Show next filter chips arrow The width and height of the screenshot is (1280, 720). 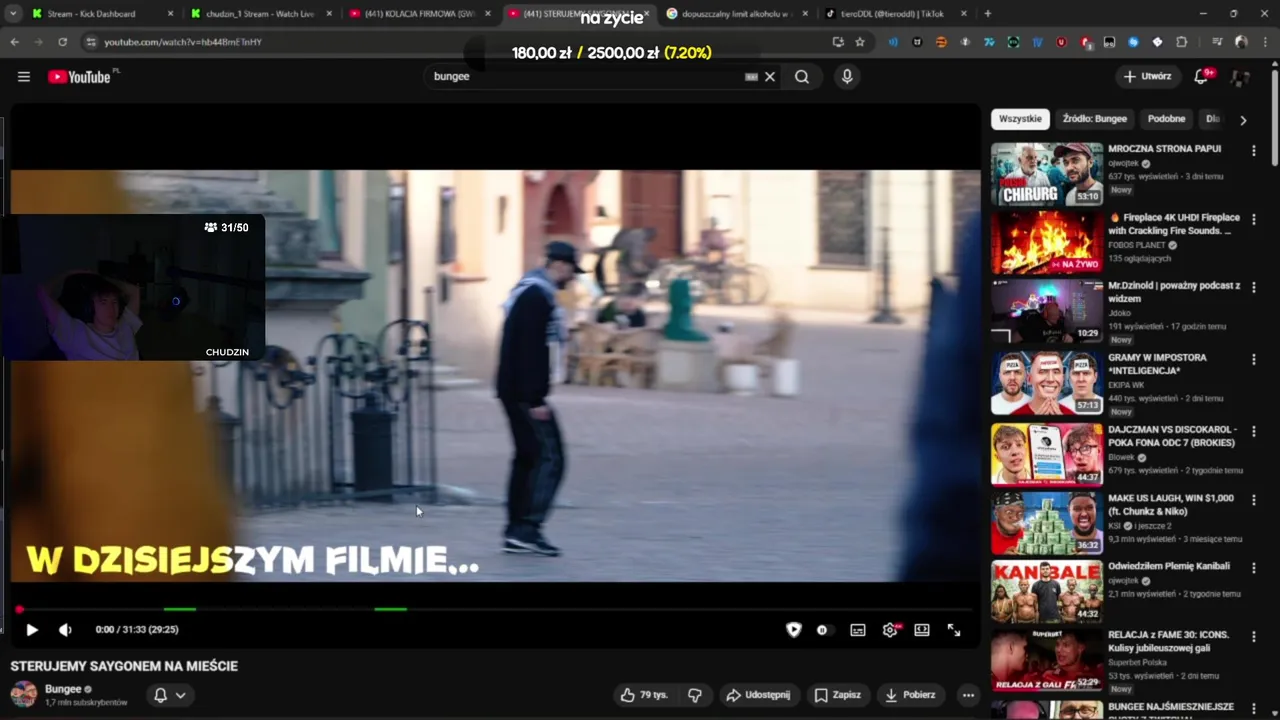(x=1243, y=120)
